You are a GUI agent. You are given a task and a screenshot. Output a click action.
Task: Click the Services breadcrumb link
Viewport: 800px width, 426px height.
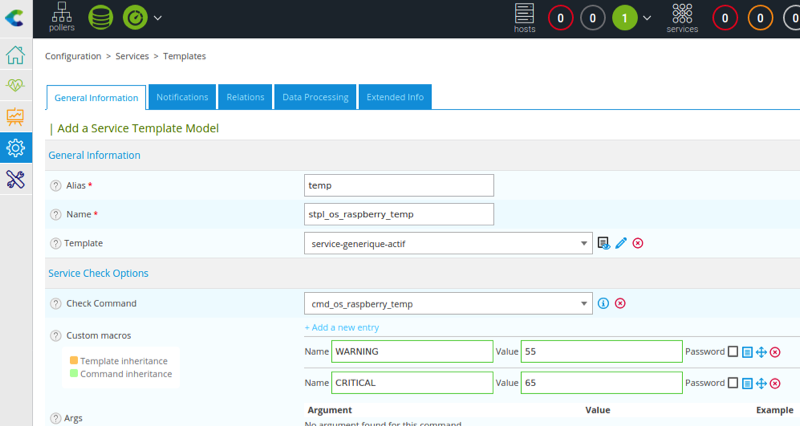point(132,57)
